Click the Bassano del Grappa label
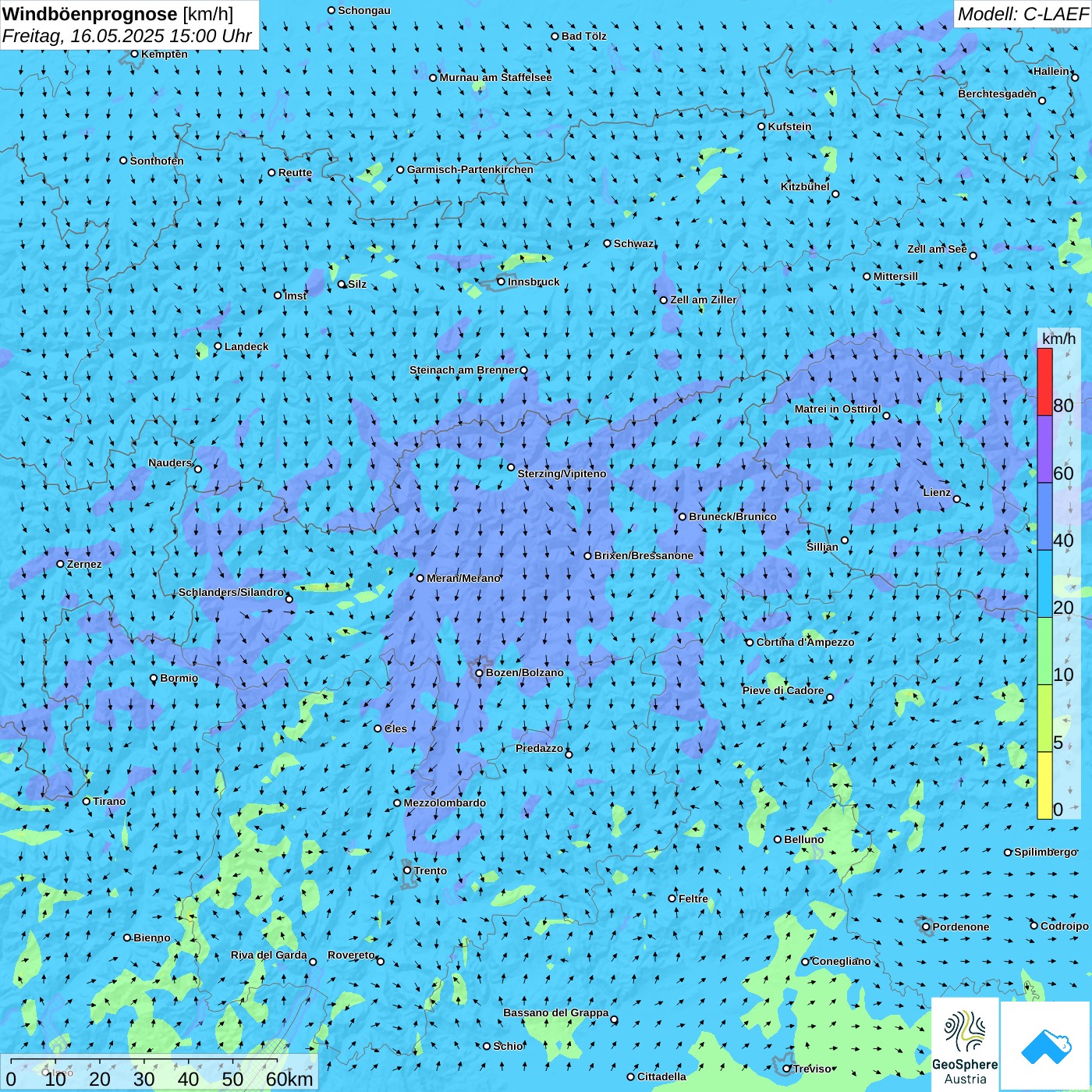The image size is (1092, 1092). [x=556, y=1012]
